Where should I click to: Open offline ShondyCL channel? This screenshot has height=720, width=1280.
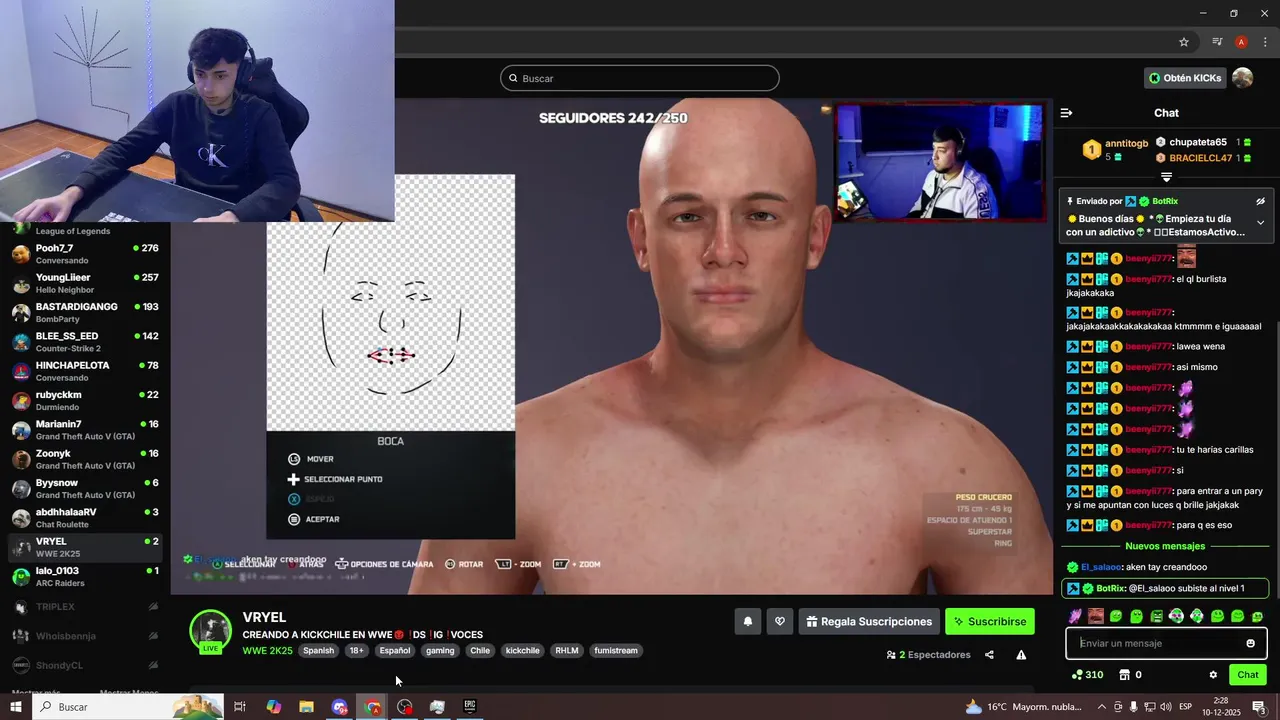[85, 665]
